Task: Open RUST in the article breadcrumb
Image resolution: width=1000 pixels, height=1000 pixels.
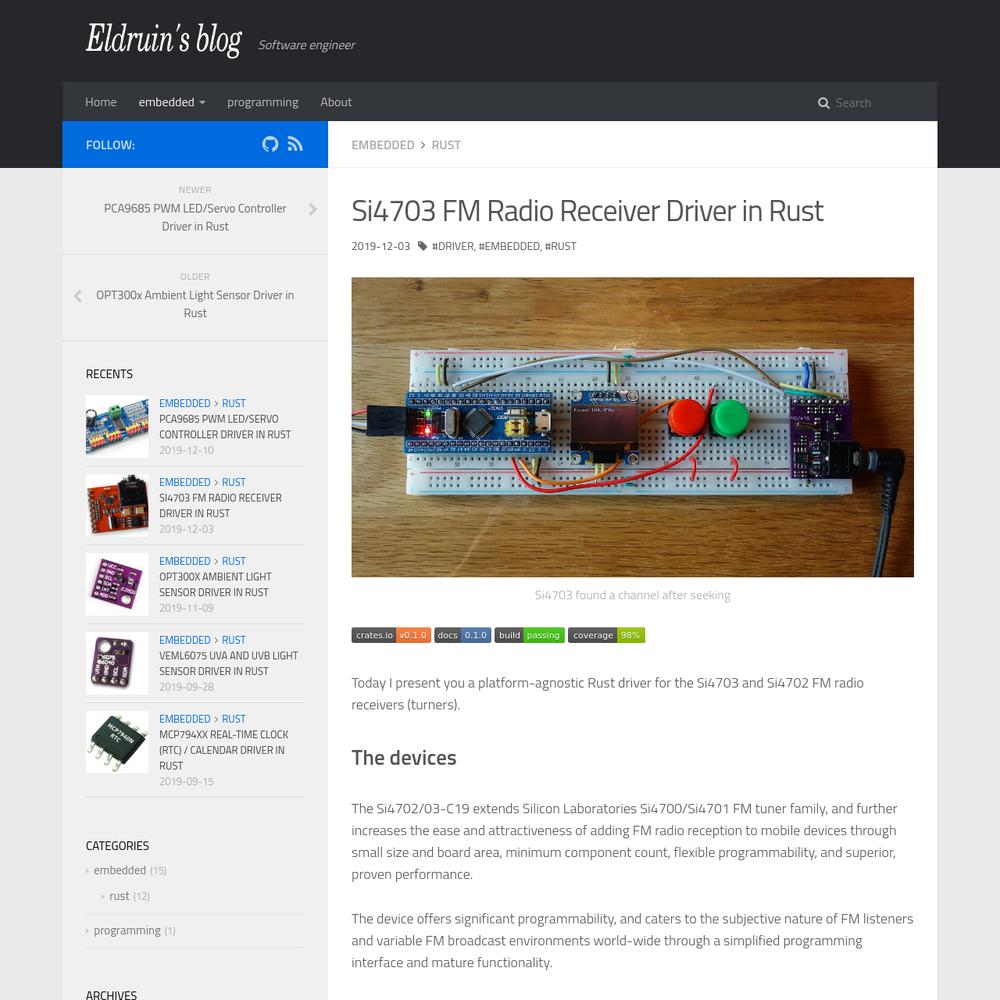Action: 446,145
